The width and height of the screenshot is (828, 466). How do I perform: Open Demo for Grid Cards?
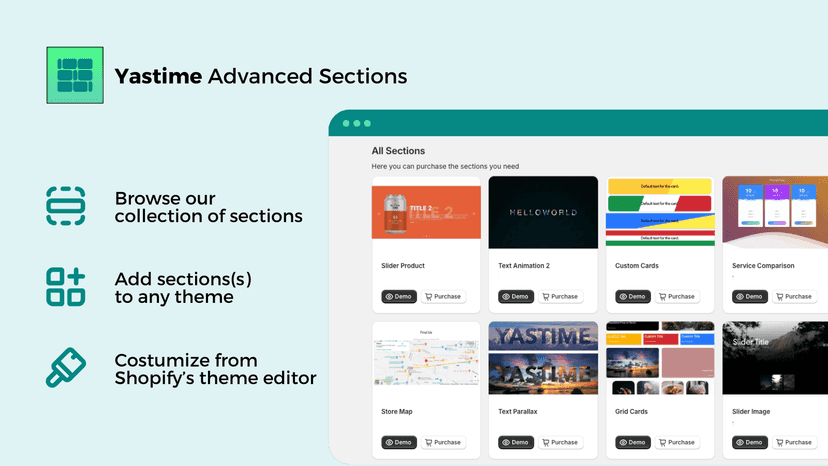[633, 442]
